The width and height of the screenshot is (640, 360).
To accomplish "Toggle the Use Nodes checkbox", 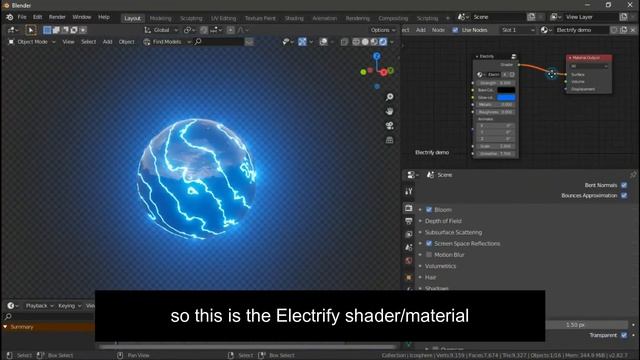I will point(455,30).
